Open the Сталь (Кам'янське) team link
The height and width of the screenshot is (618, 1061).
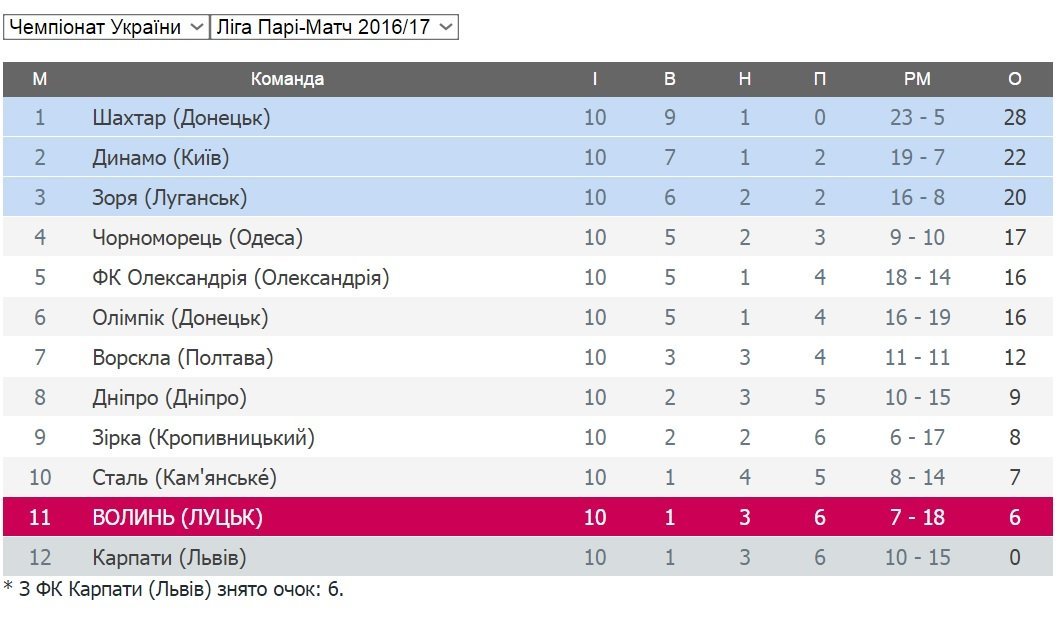pyautogui.click(x=184, y=478)
